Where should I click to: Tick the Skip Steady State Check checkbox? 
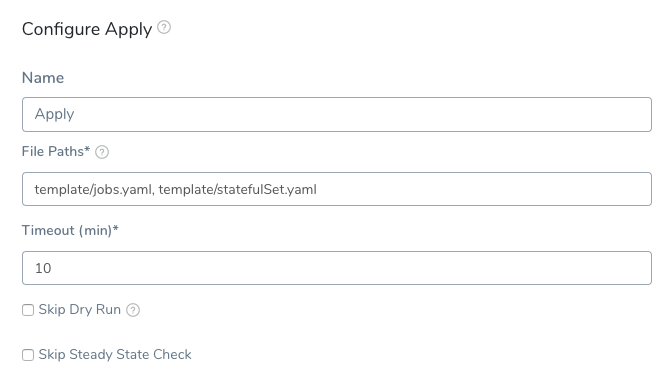coord(28,355)
